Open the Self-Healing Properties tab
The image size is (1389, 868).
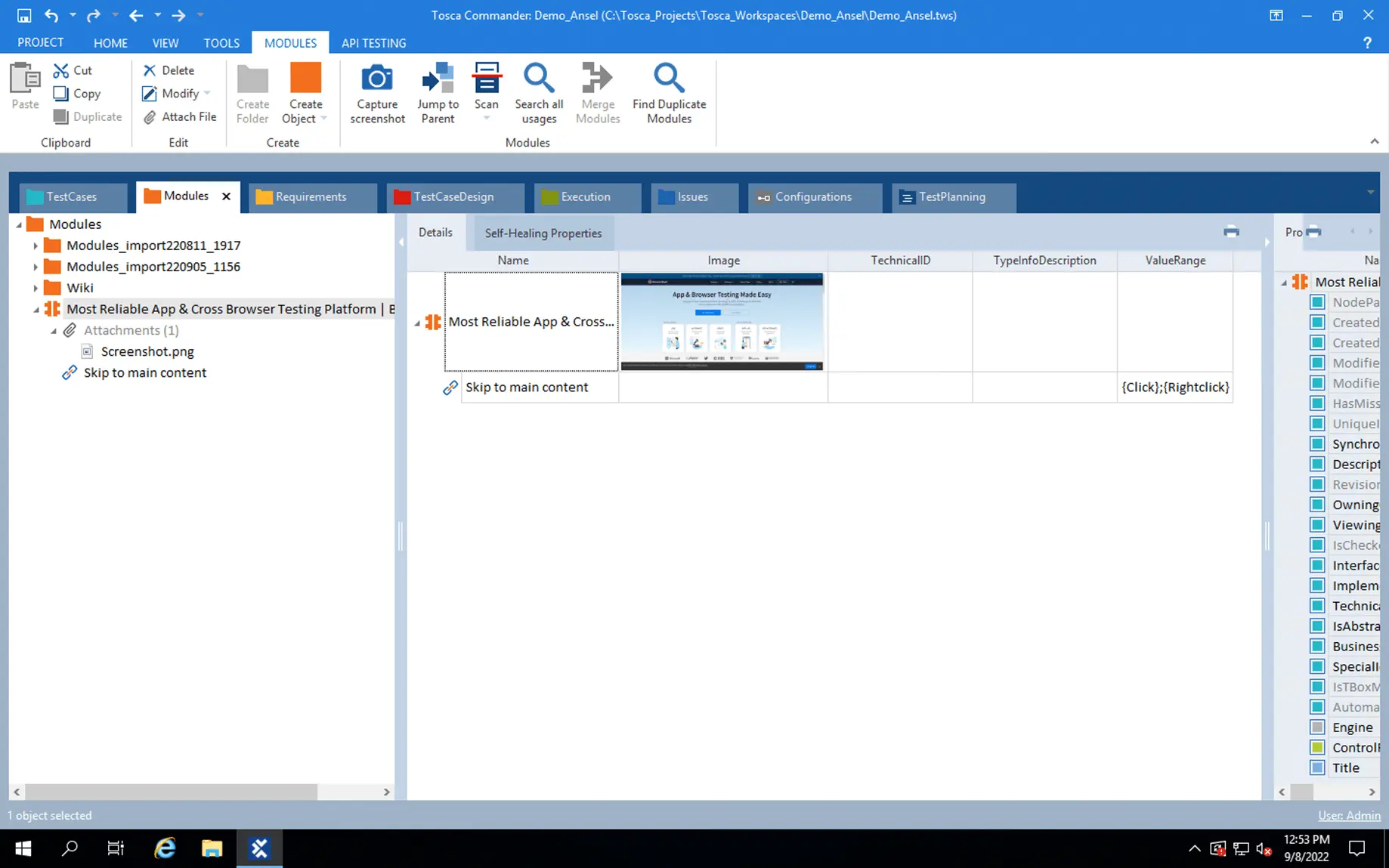[543, 233]
